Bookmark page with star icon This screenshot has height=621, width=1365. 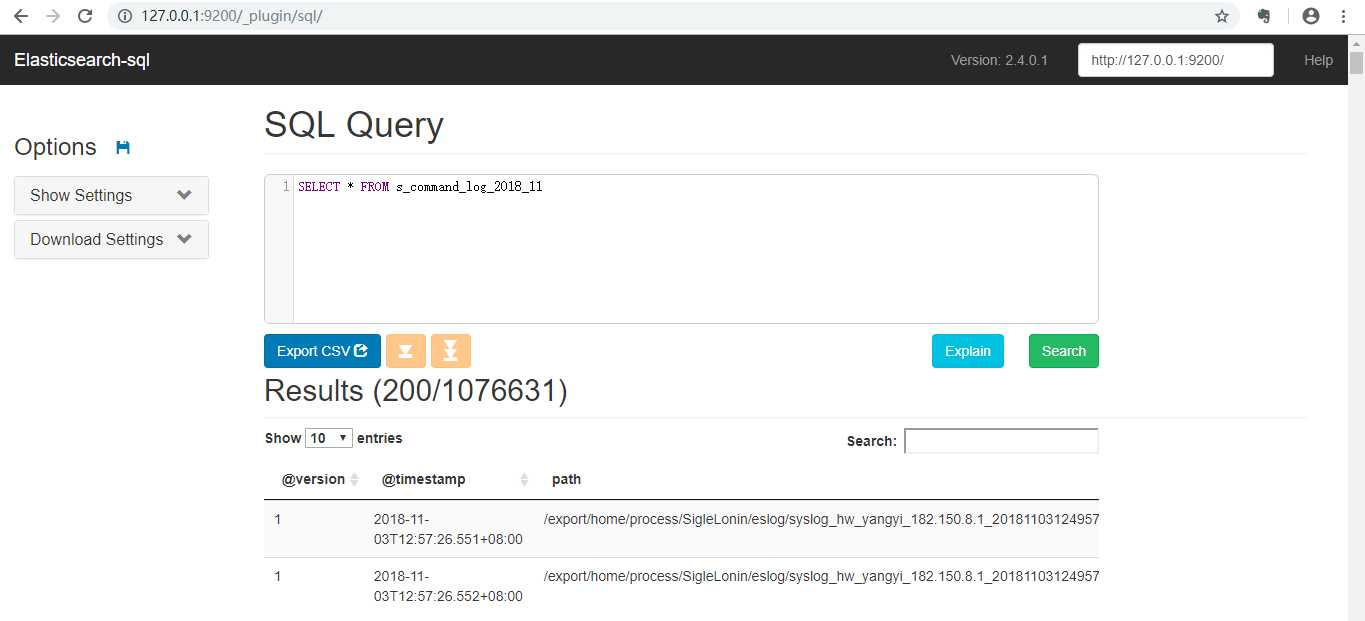(x=1221, y=16)
